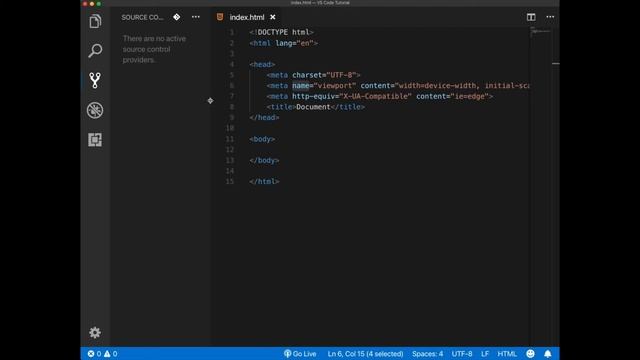This screenshot has width=640, height=360.
Task: Switch to the index.html tab
Action: (247, 17)
